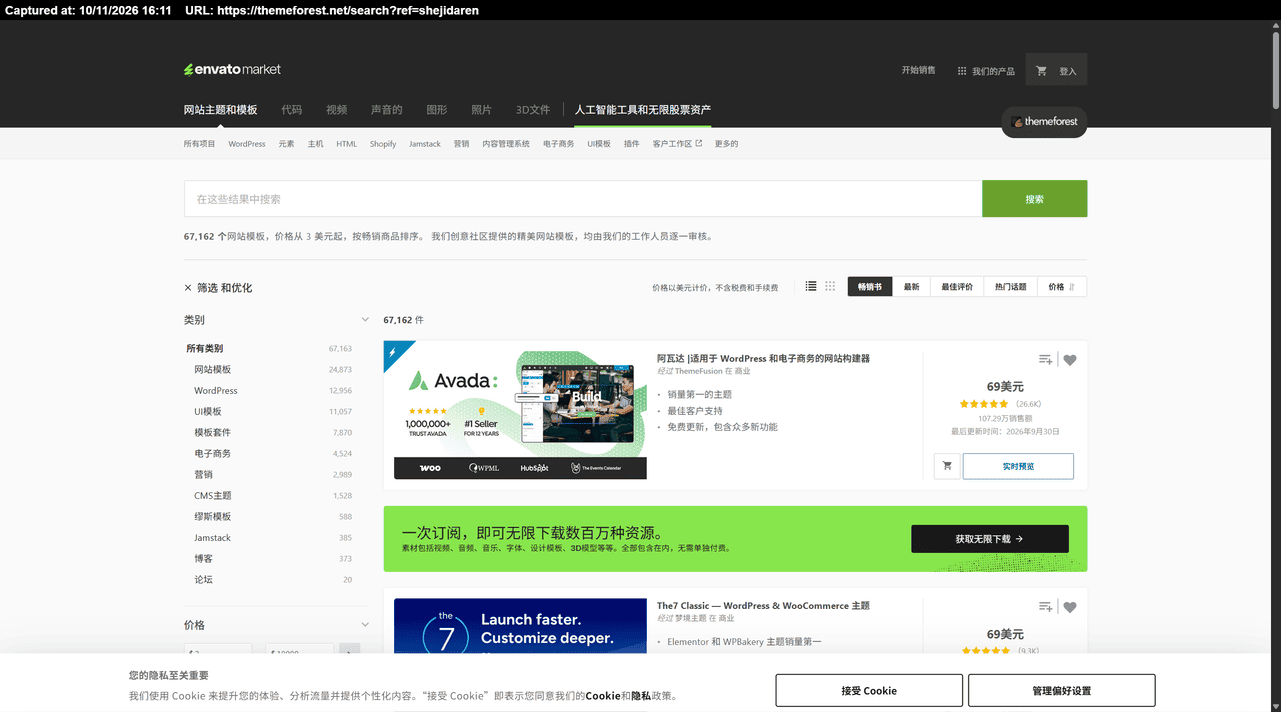Select 所有项目 in sub navigation
Screen dimensions: 1281x712
199,144
